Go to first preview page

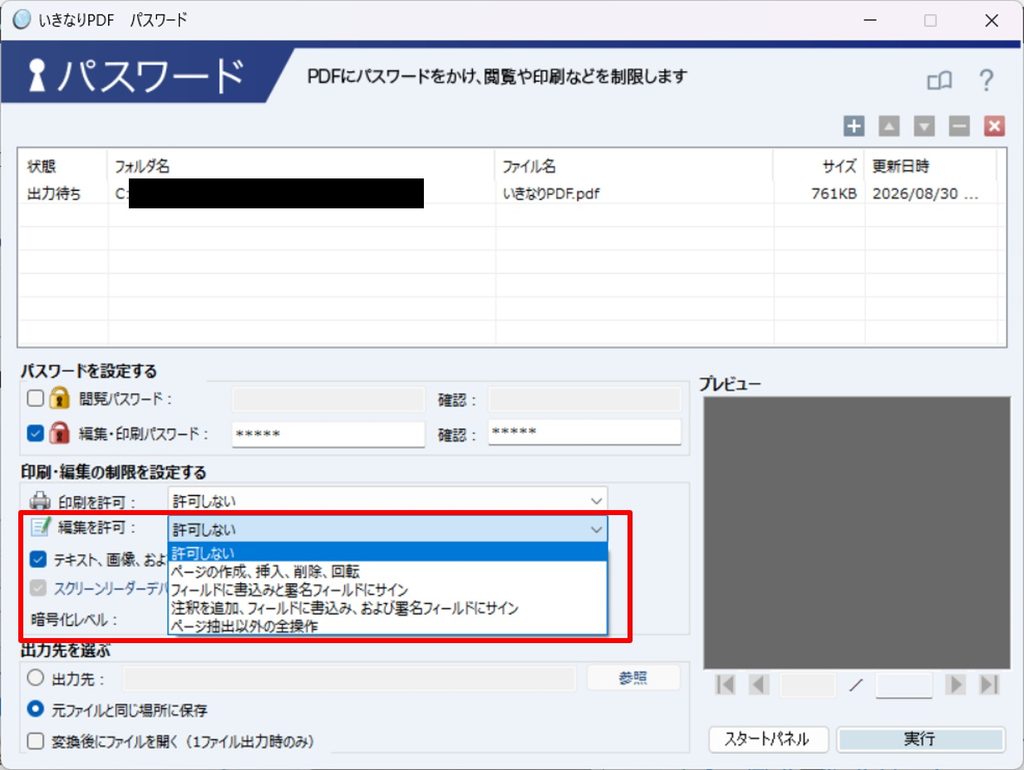pos(725,684)
